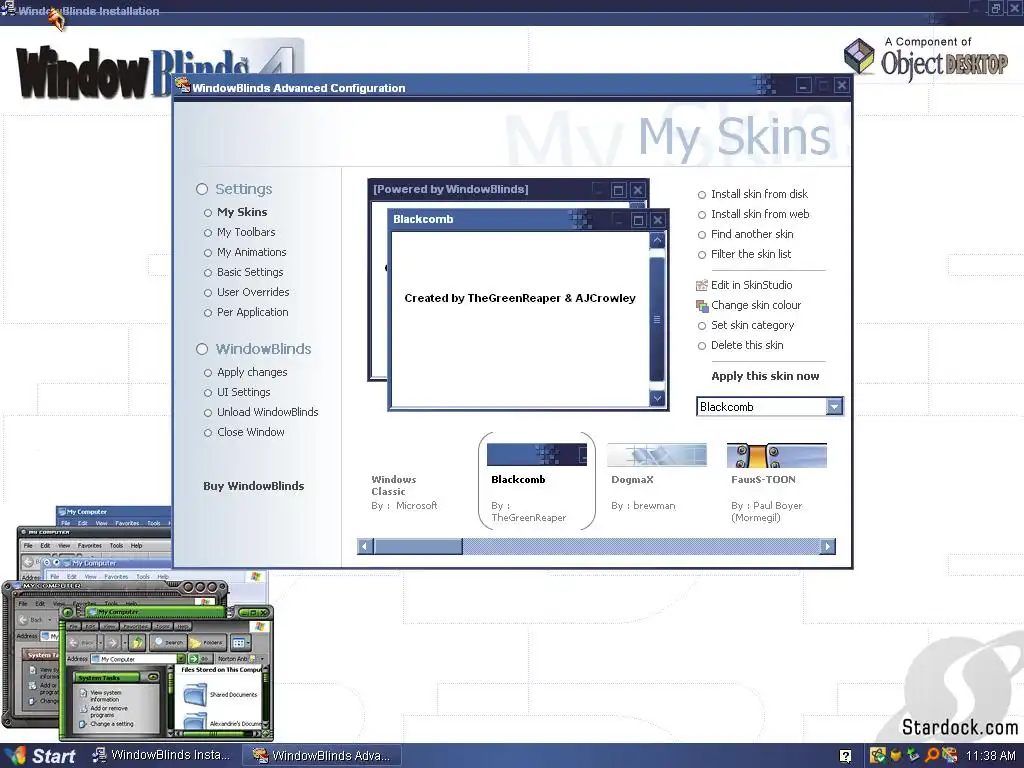Viewport: 1024px width, 768px height.
Task: Open Basic Settings from the sidebar
Action: [x=244, y=272]
